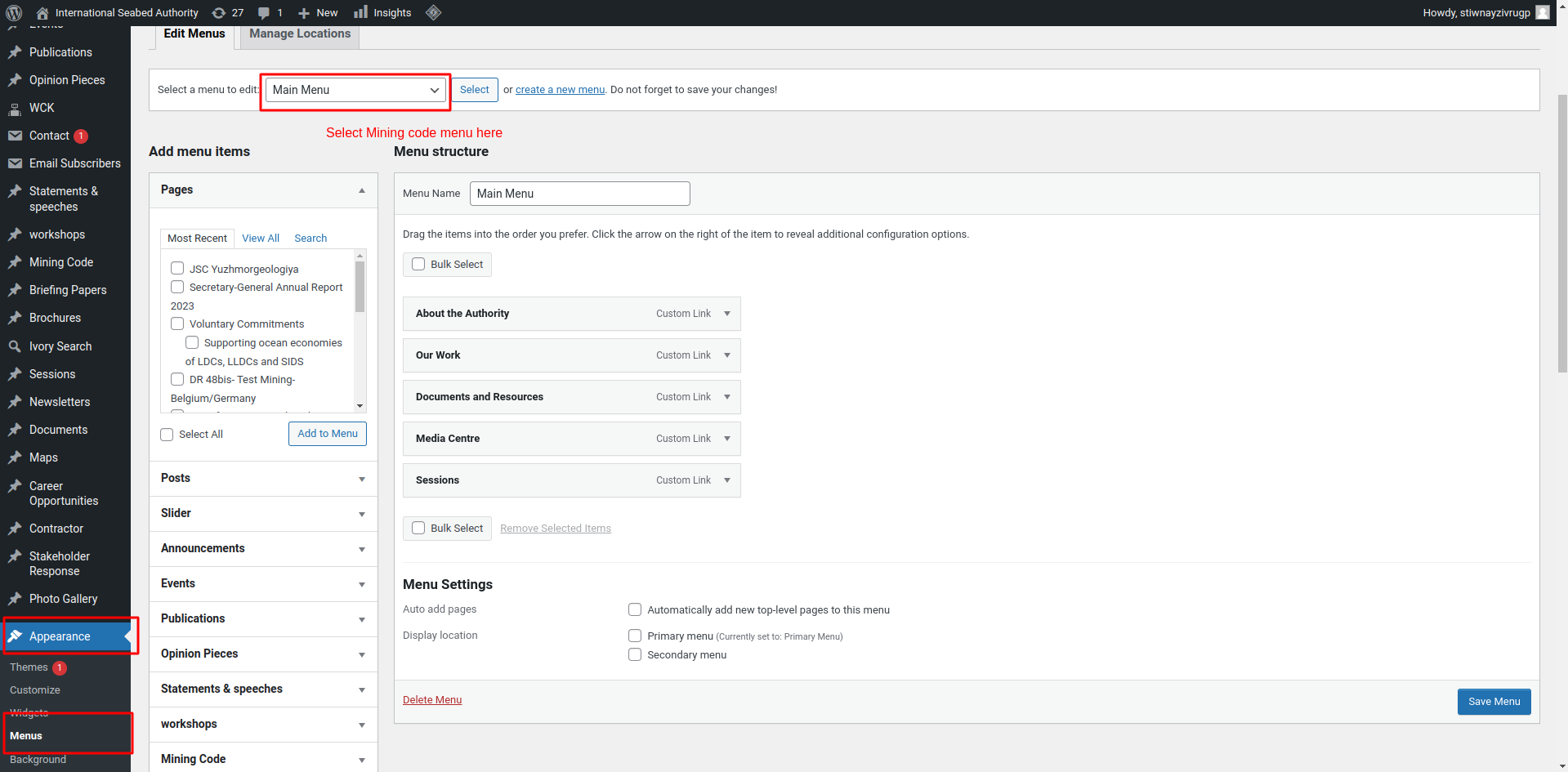The height and width of the screenshot is (772, 1568).
Task: Click the pin icon beside Newsletters
Action: [x=15, y=402]
